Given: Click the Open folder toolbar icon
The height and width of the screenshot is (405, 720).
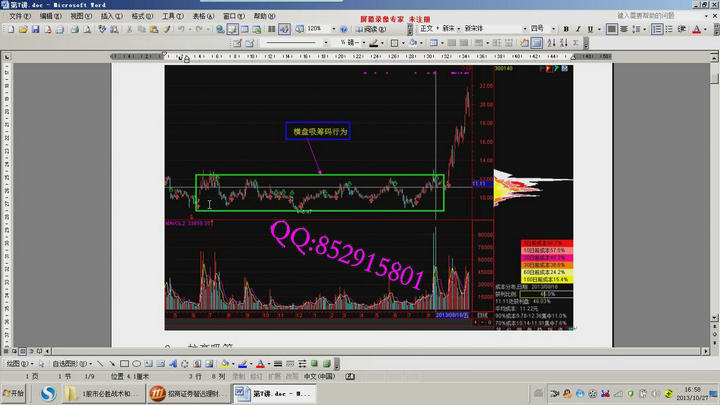Looking at the screenshot, I should click(23, 30).
